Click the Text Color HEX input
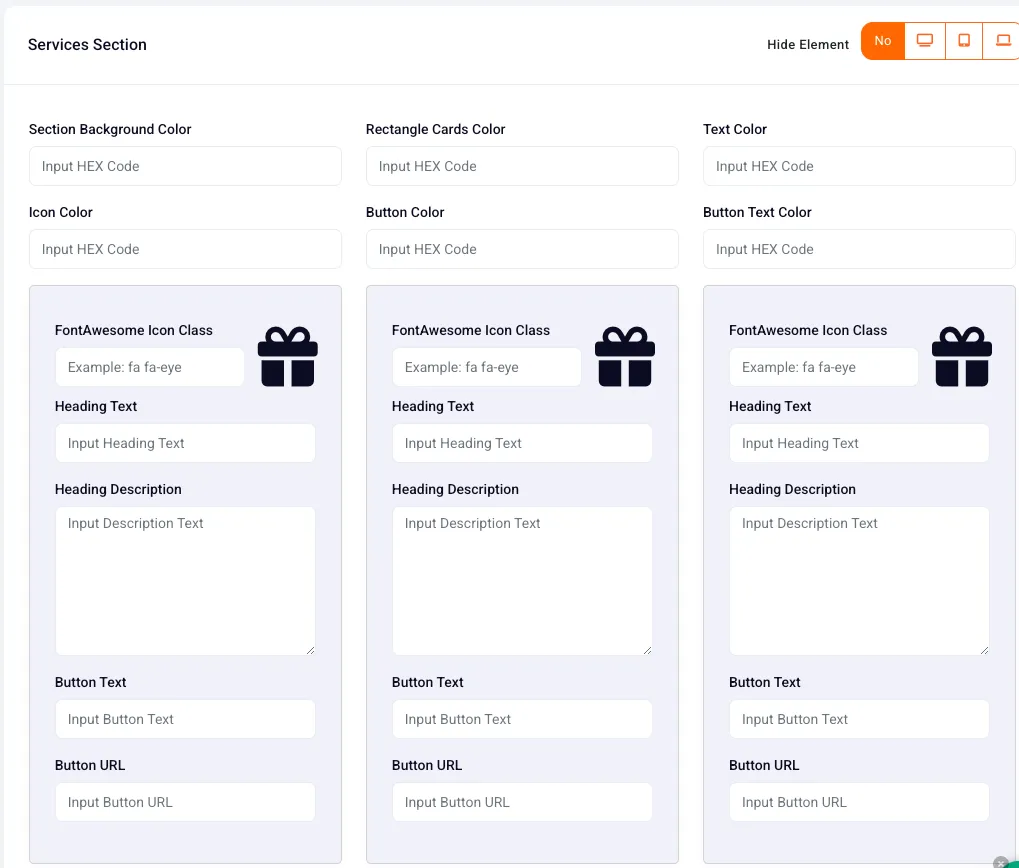This screenshot has height=868, width=1019. point(859,166)
